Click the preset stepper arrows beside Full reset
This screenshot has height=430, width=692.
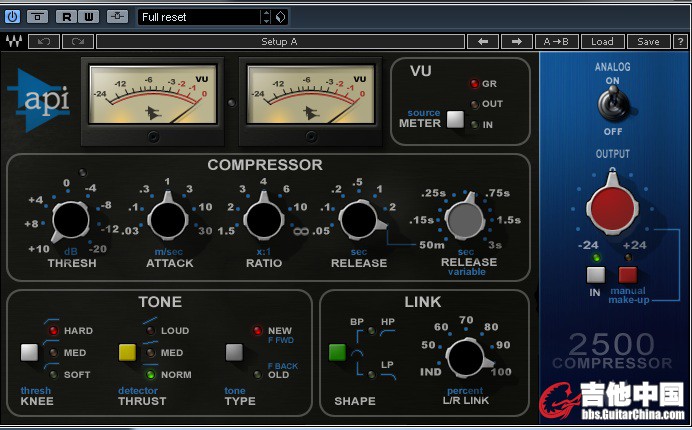click(266, 17)
